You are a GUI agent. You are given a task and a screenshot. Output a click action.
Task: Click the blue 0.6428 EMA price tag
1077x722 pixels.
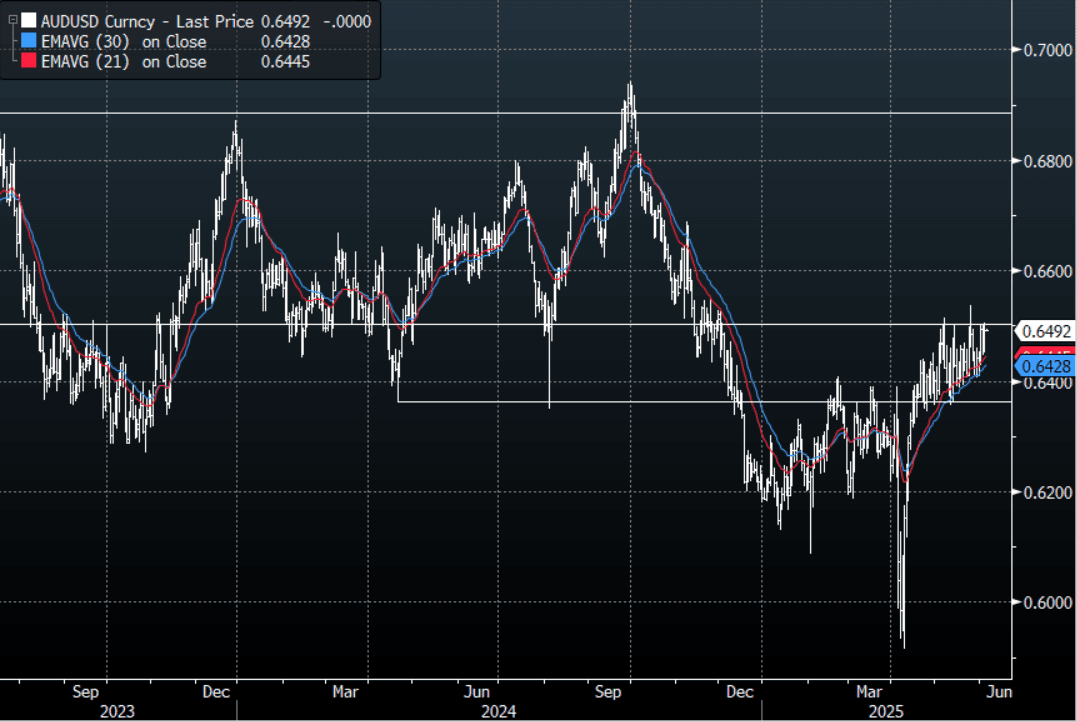point(1046,367)
